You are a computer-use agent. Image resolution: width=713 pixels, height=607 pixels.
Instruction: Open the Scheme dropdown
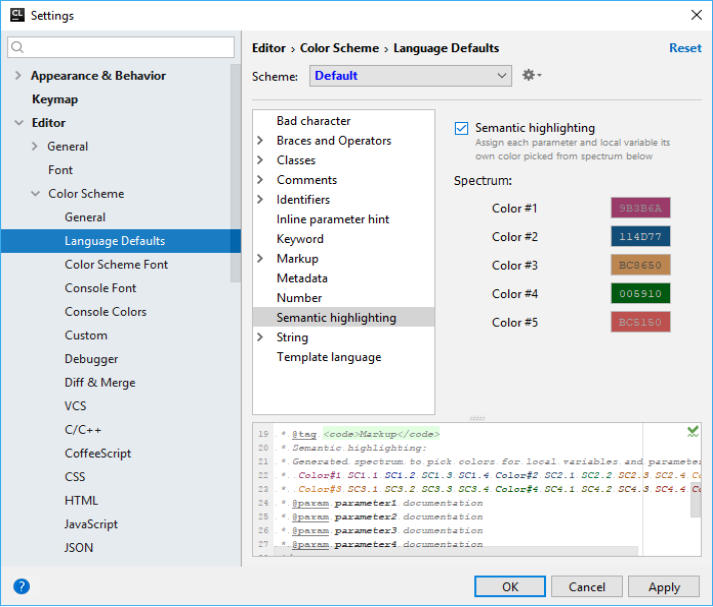(x=411, y=76)
